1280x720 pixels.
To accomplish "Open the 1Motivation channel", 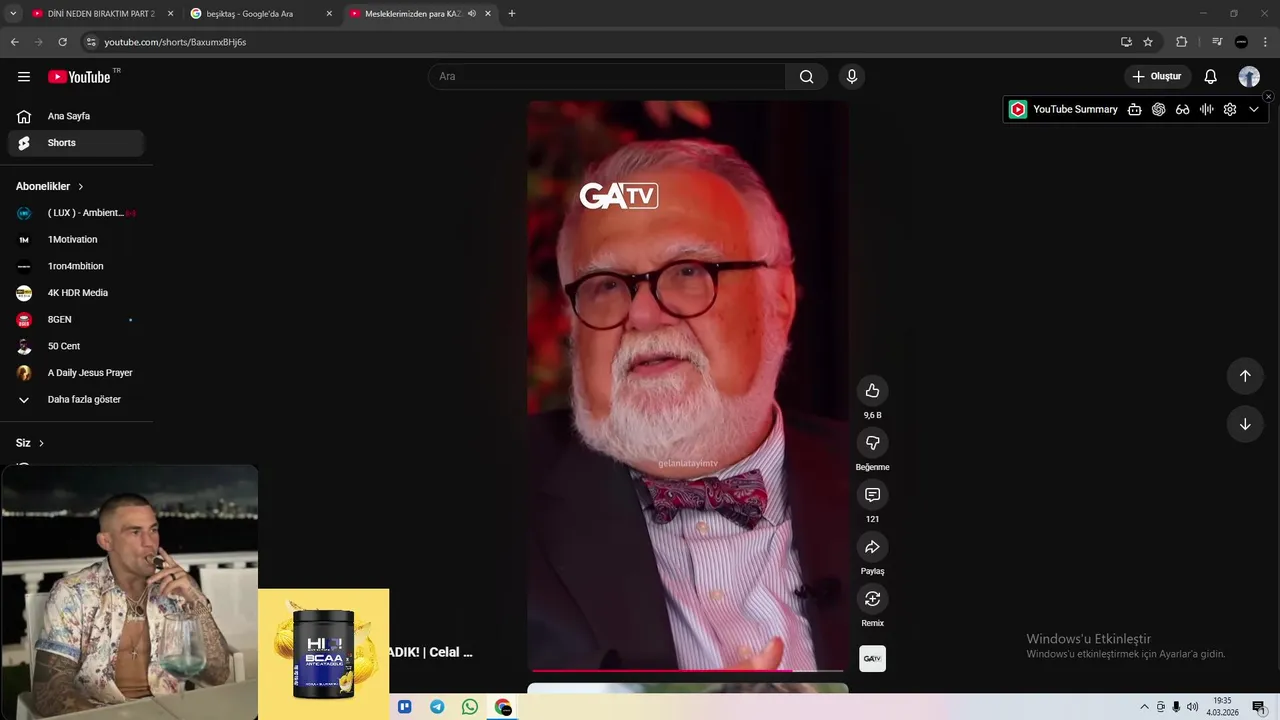I will [76, 240].
